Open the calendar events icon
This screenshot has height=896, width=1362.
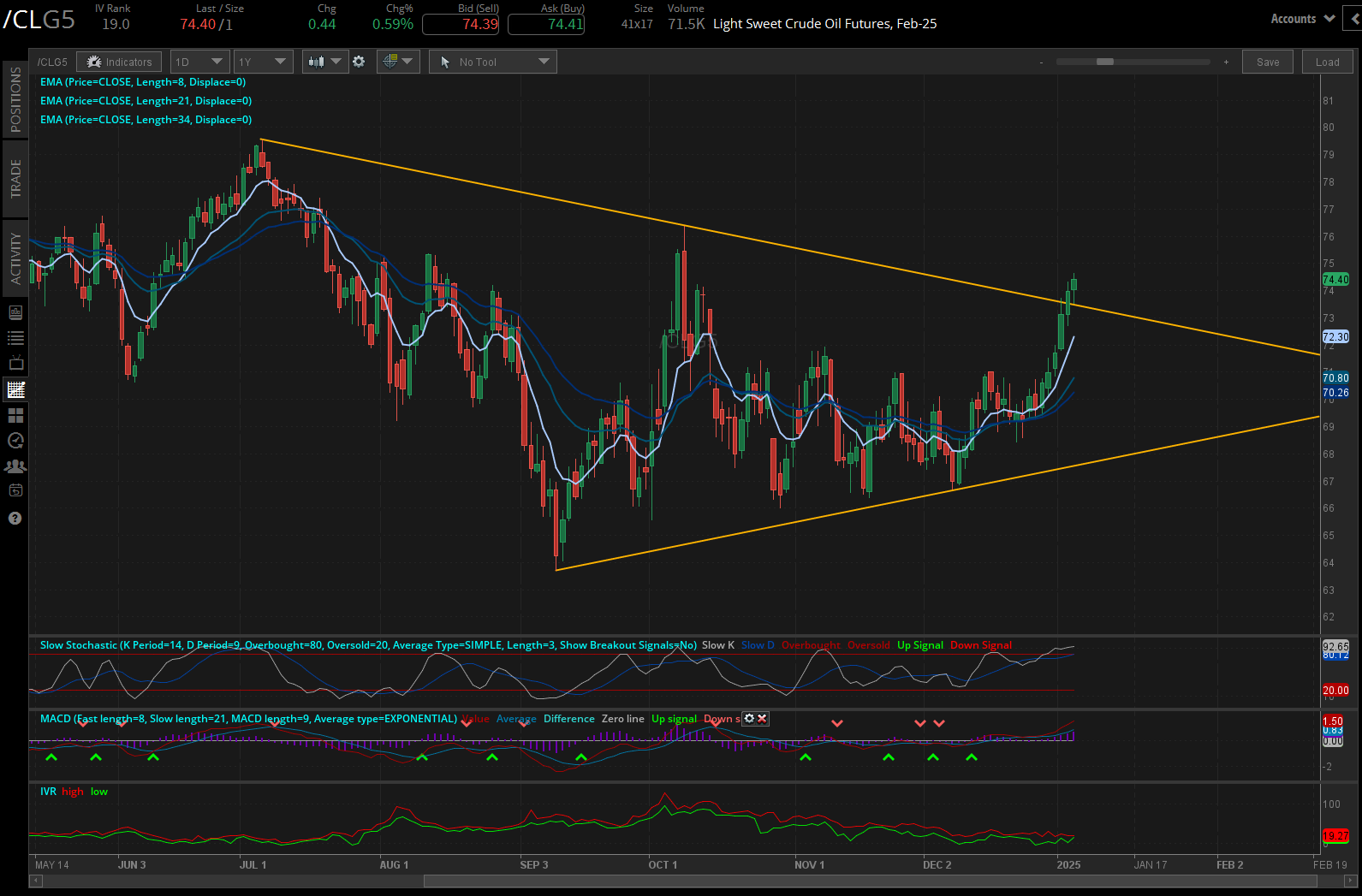(15, 490)
